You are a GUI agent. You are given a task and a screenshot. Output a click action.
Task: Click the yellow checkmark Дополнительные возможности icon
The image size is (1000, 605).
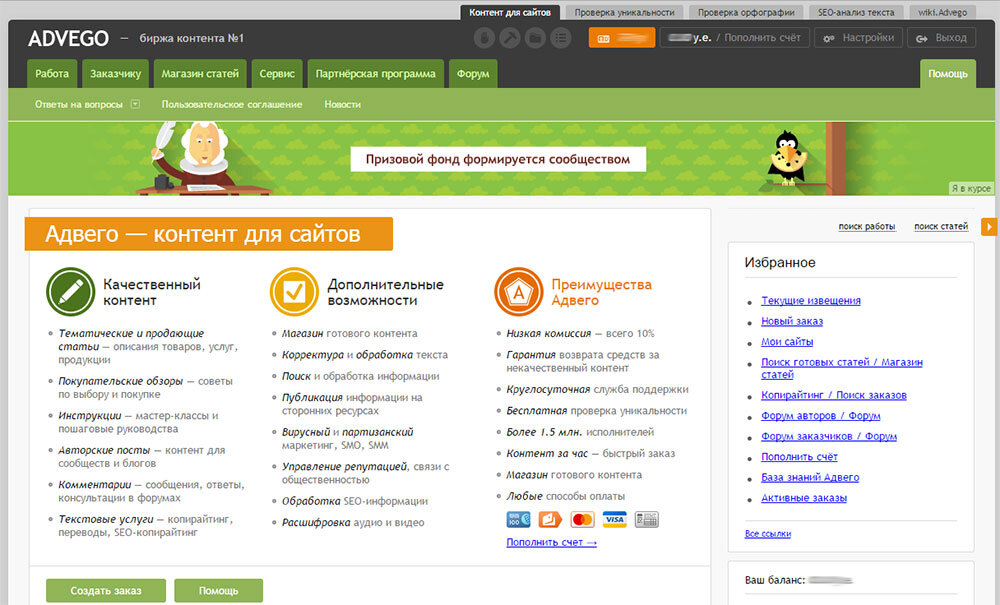tap(294, 291)
